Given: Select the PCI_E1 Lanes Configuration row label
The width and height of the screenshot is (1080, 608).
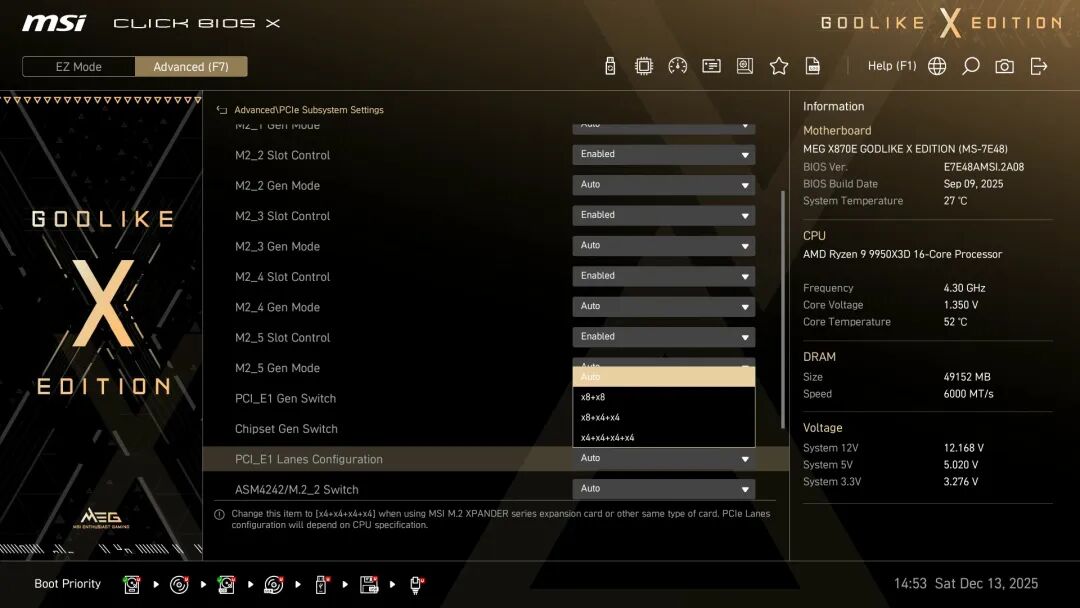Looking at the screenshot, I should [x=309, y=459].
